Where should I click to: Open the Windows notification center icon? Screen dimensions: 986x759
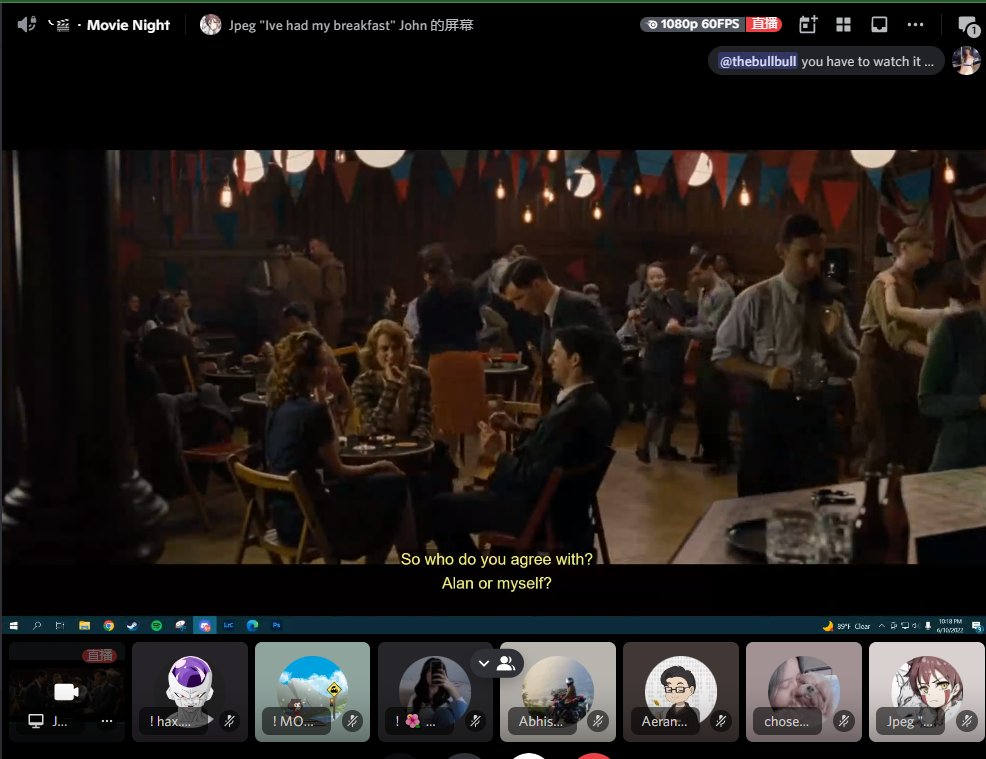click(x=977, y=626)
